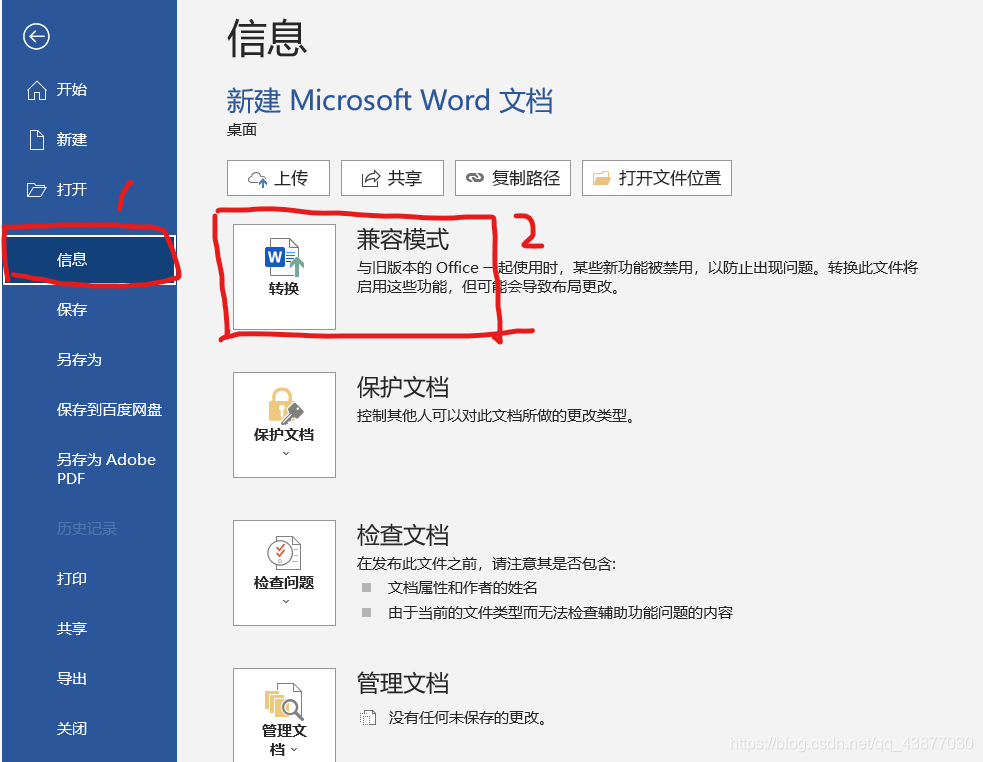The width and height of the screenshot is (983, 762).
Task: Expand the 保护文档 dropdown chevron
Action: 286,453
